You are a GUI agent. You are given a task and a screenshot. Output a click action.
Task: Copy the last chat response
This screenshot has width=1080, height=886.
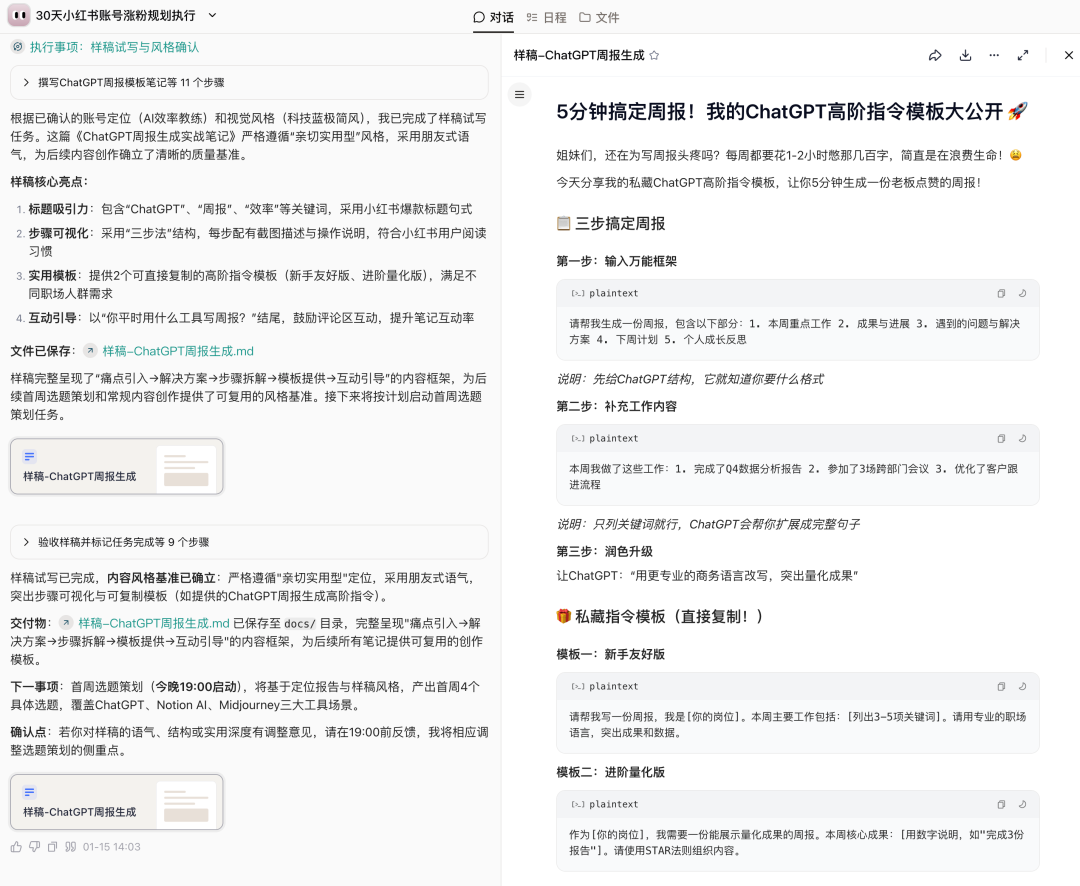point(53,847)
